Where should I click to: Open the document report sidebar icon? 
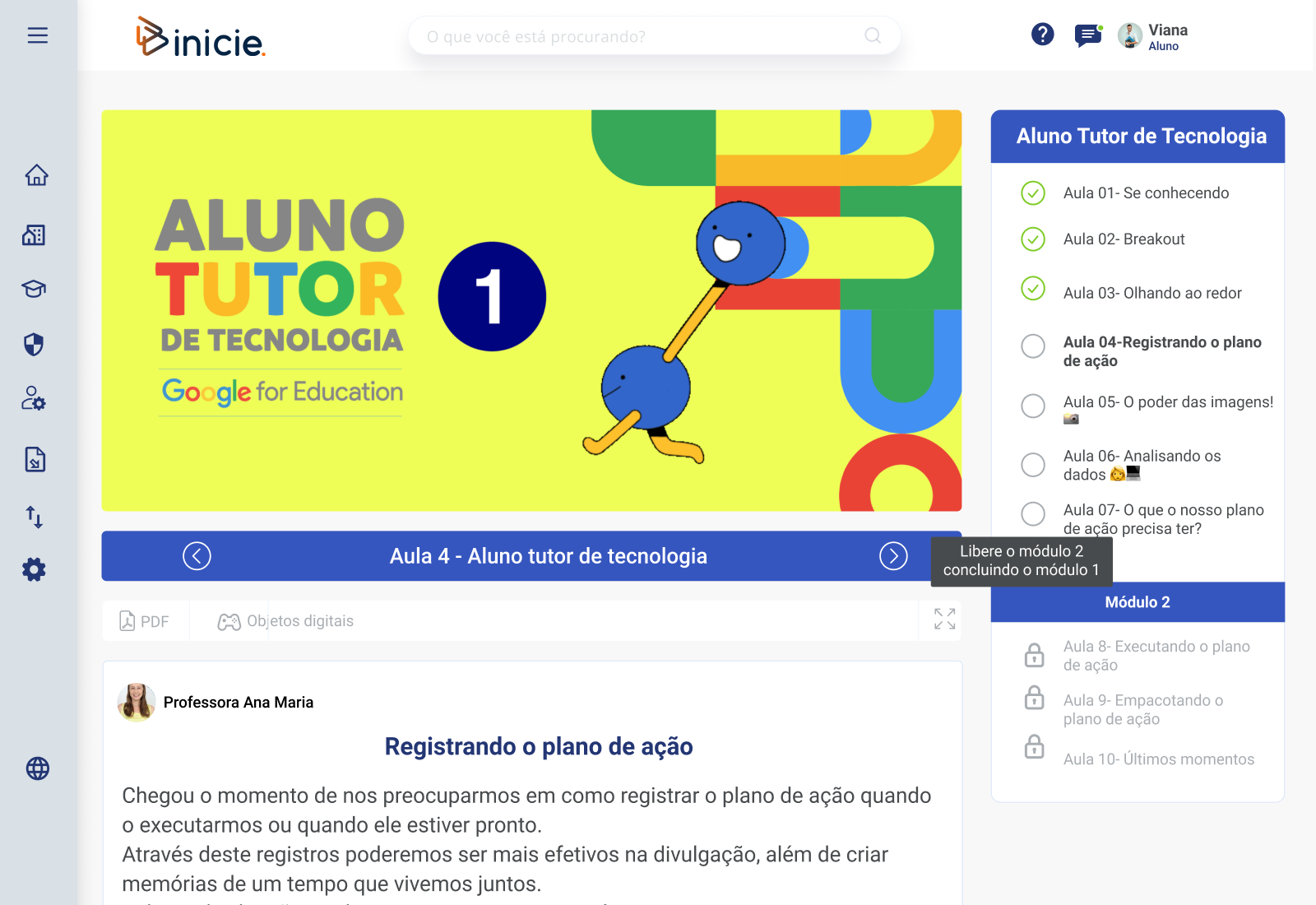coord(35,459)
